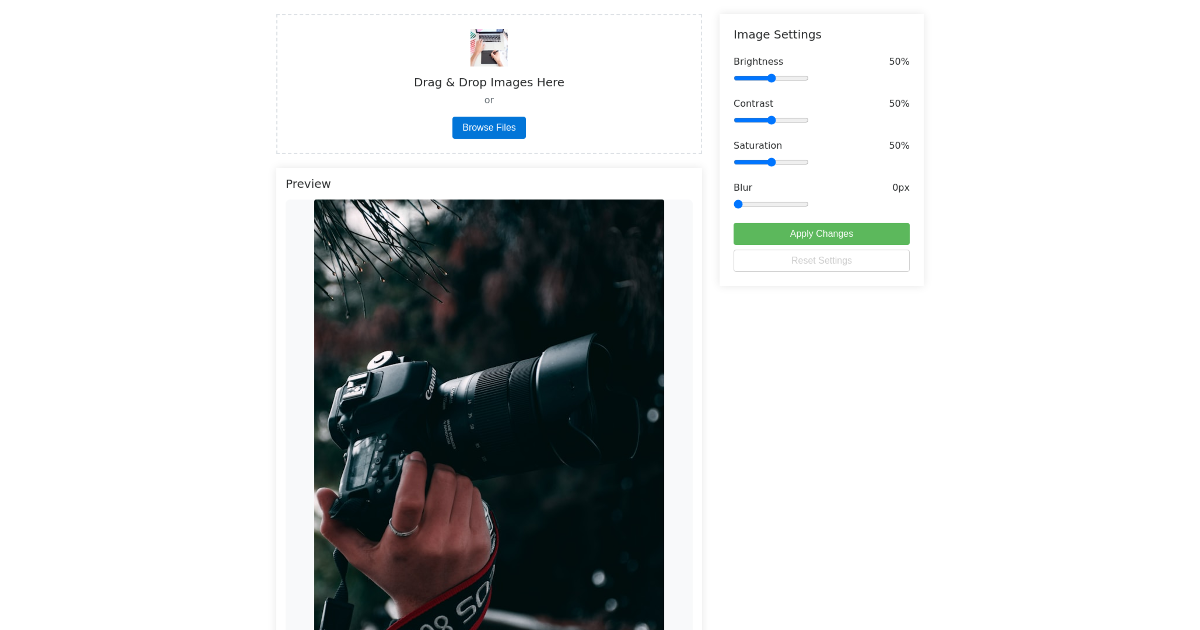Click the Reset Settings button

point(821,259)
